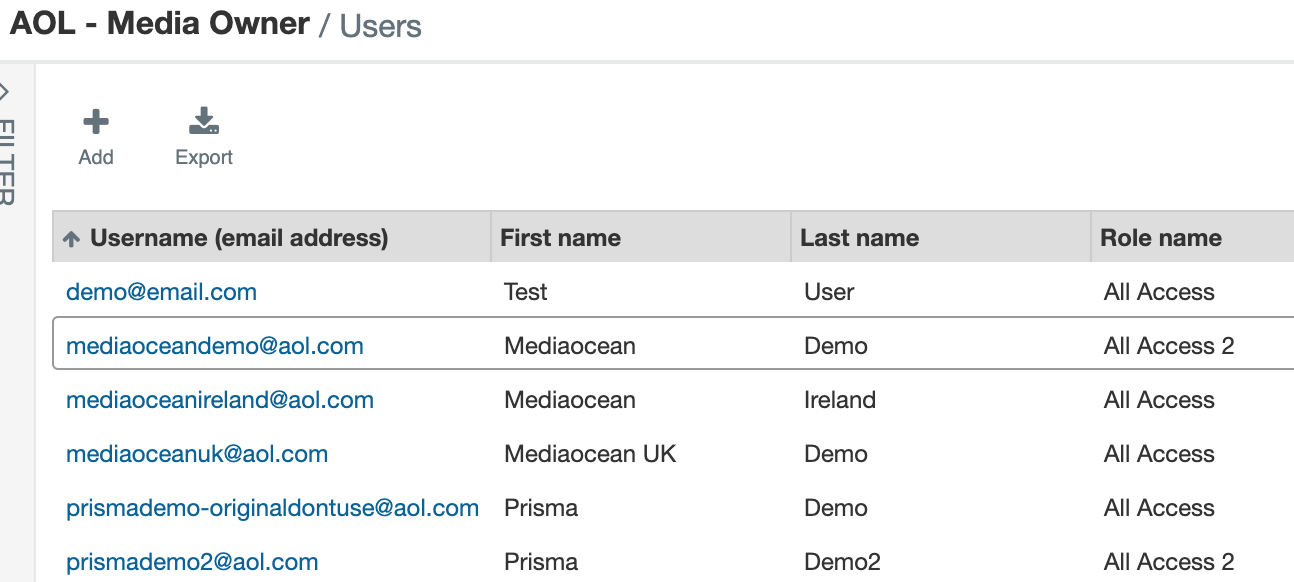
Task: Click All Access role for demo@email.com
Action: coord(1159,292)
